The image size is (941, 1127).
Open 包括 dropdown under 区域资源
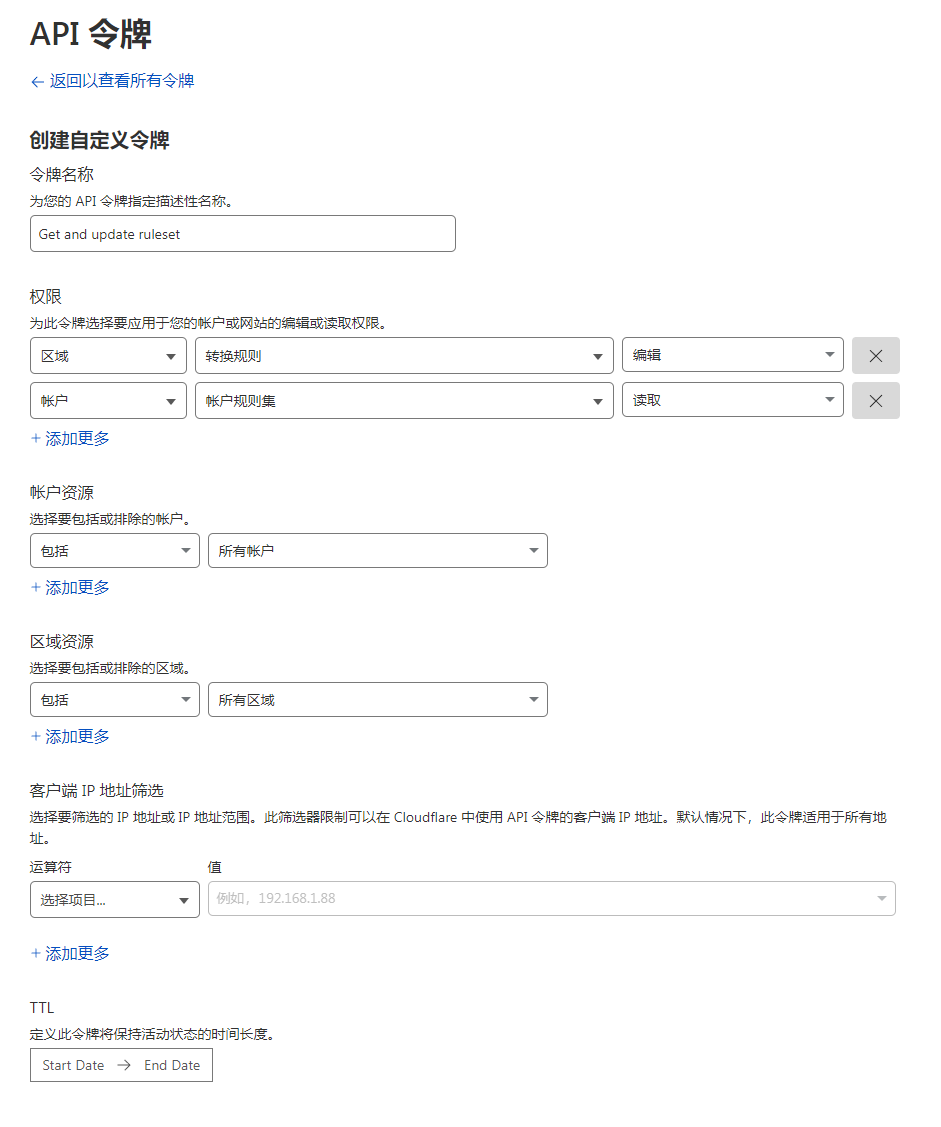(x=115, y=700)
